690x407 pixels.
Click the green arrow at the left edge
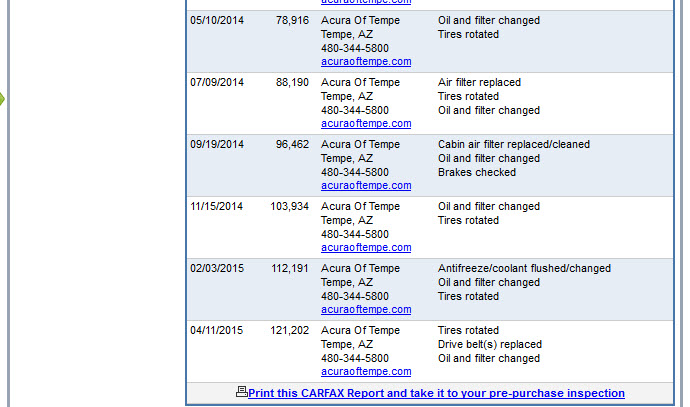3,99
